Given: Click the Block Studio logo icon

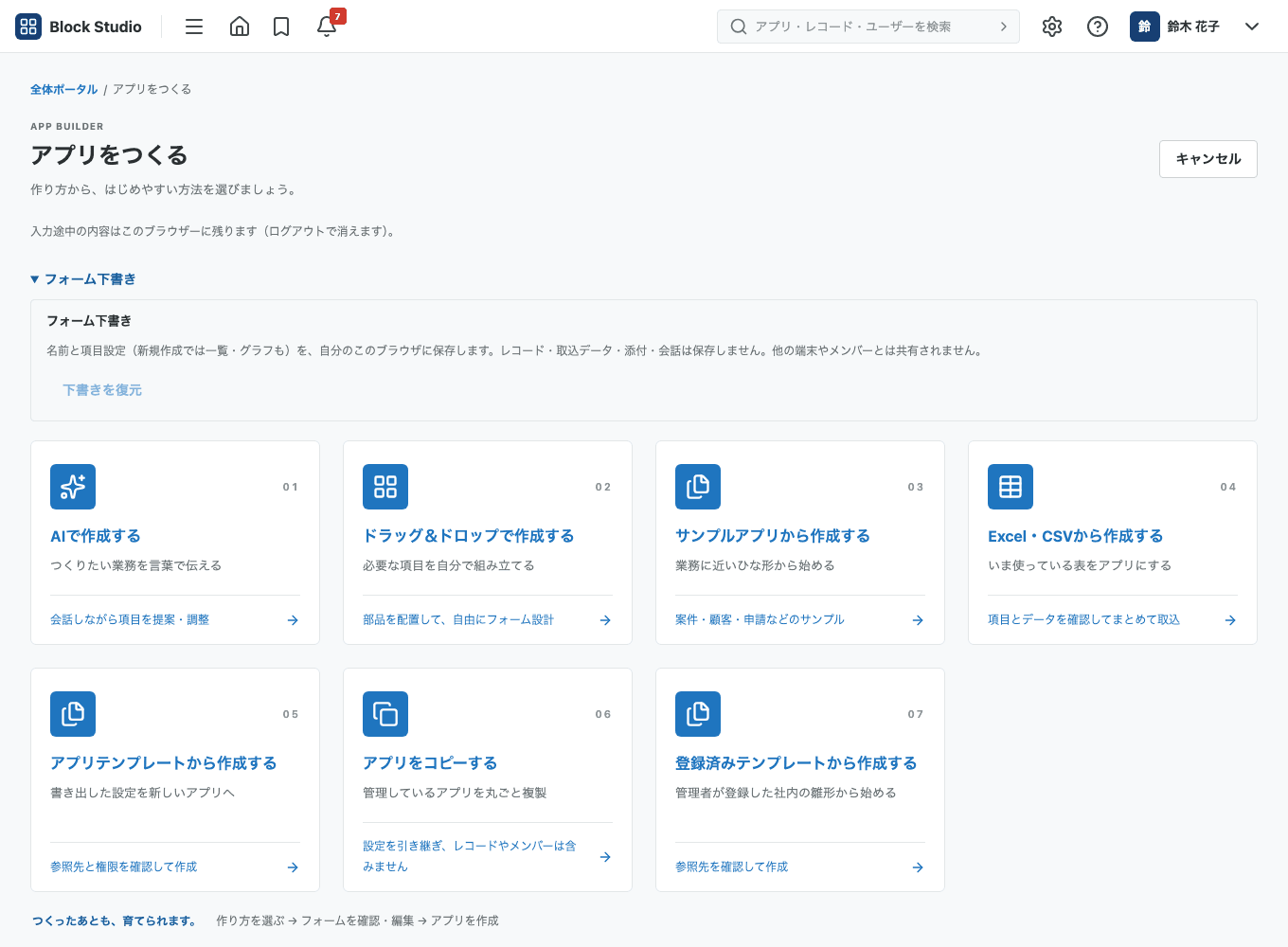Looking at the screenshot, I should 28,27.
